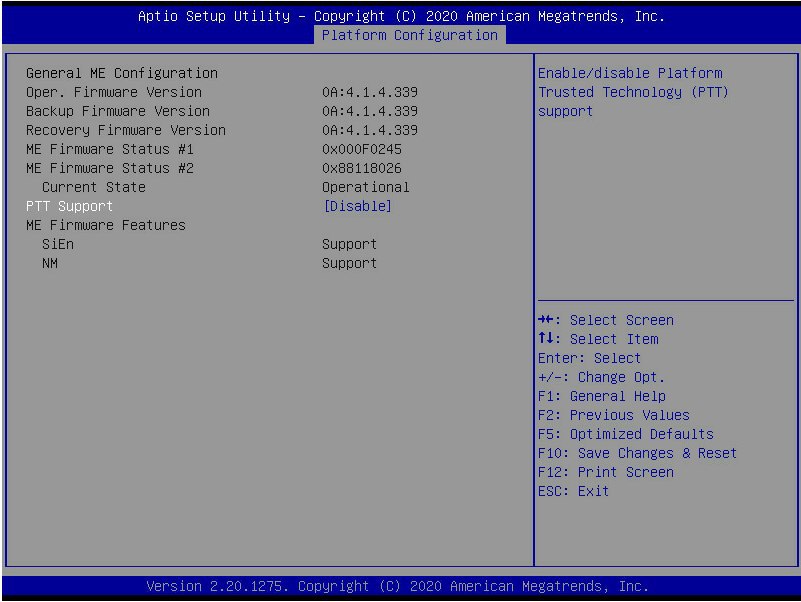Click the +/-: Change Opt. hint
This screenshot has width=801, height=602.
point(602,377)
